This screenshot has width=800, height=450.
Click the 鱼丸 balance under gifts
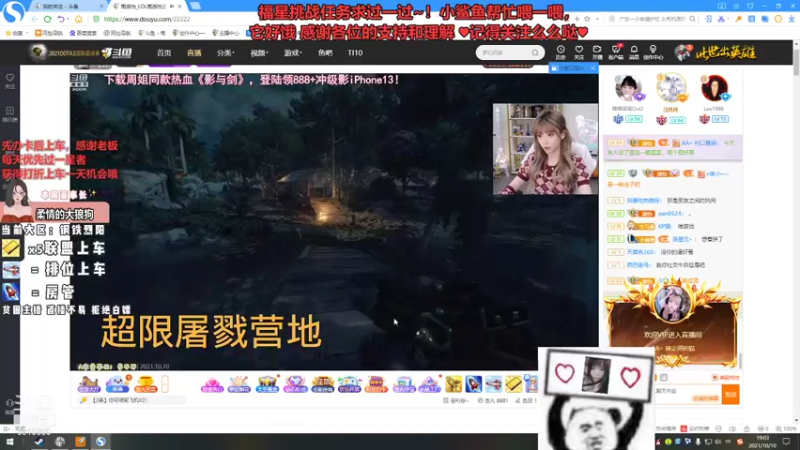(493, 401)
